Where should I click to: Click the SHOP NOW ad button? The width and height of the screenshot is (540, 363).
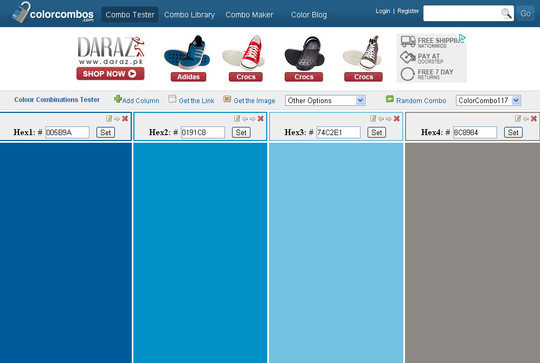(x=110, y=74)
